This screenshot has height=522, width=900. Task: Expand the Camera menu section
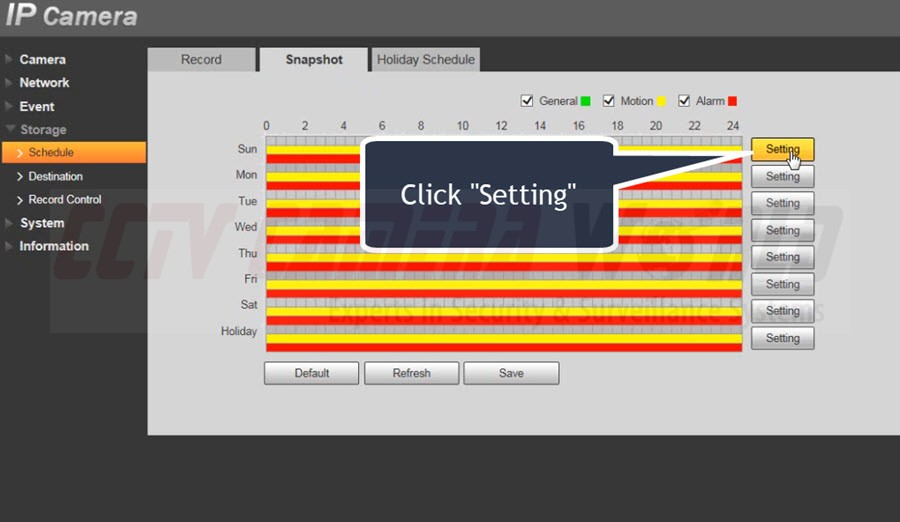point(42,59)
